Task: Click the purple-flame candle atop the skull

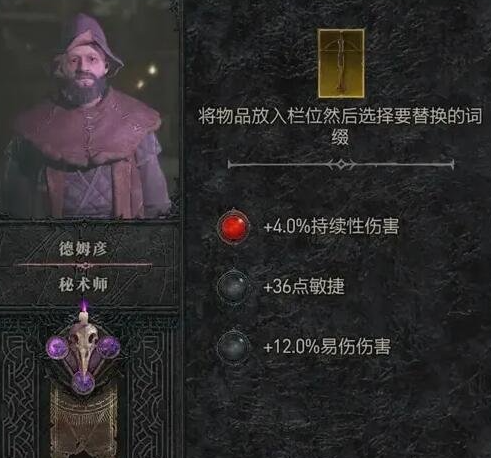Action: click(x=83, y=312)
